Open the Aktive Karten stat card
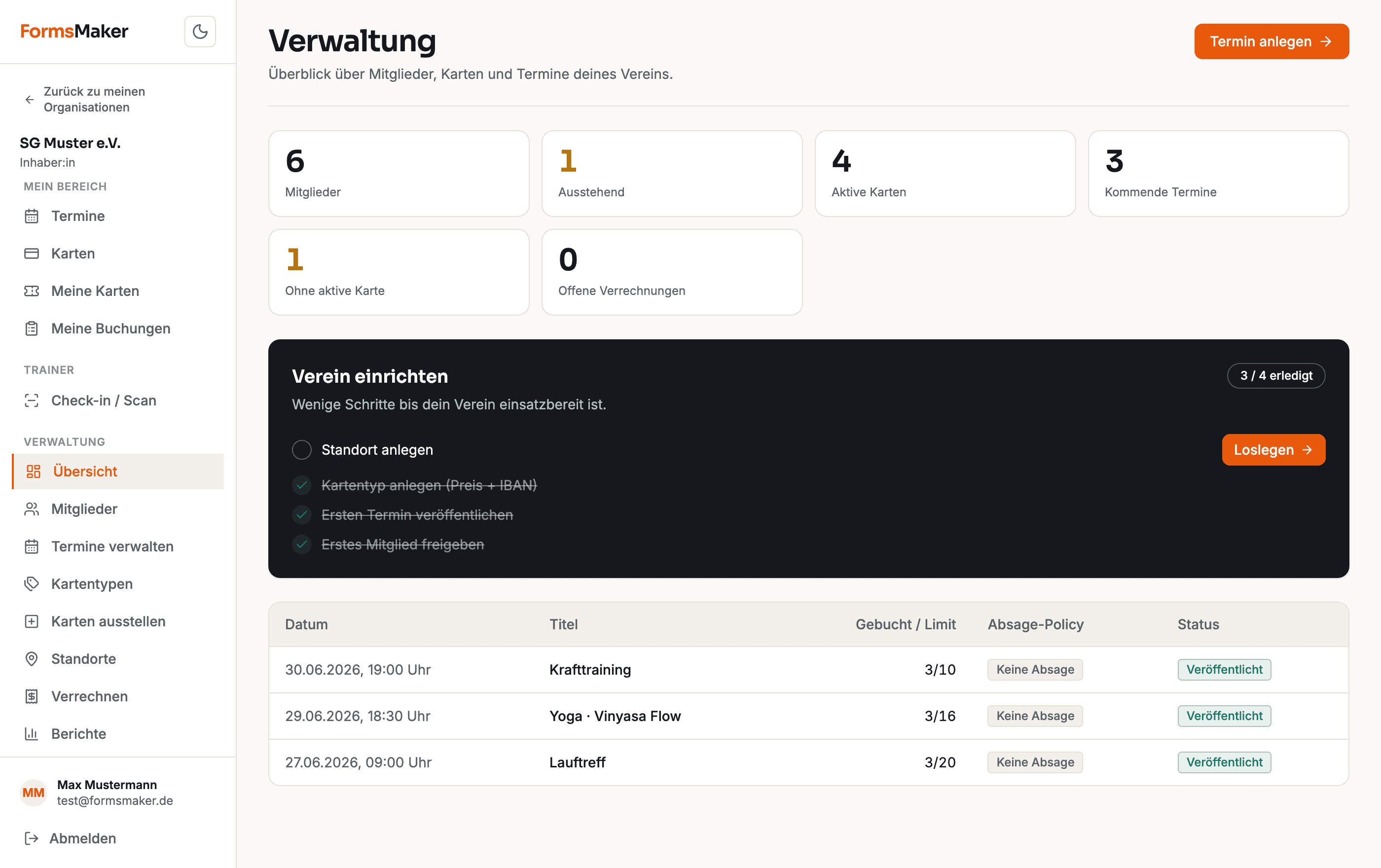The width and height of the screenshot is (1381, 868). [945, 173]
